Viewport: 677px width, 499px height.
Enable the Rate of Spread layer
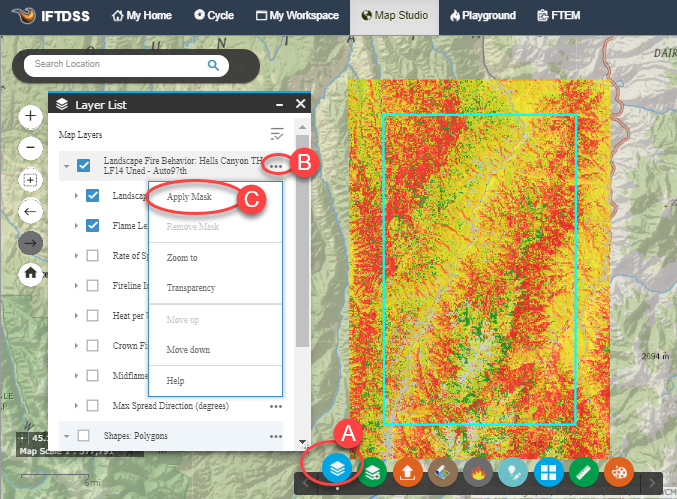click(92, 256)
